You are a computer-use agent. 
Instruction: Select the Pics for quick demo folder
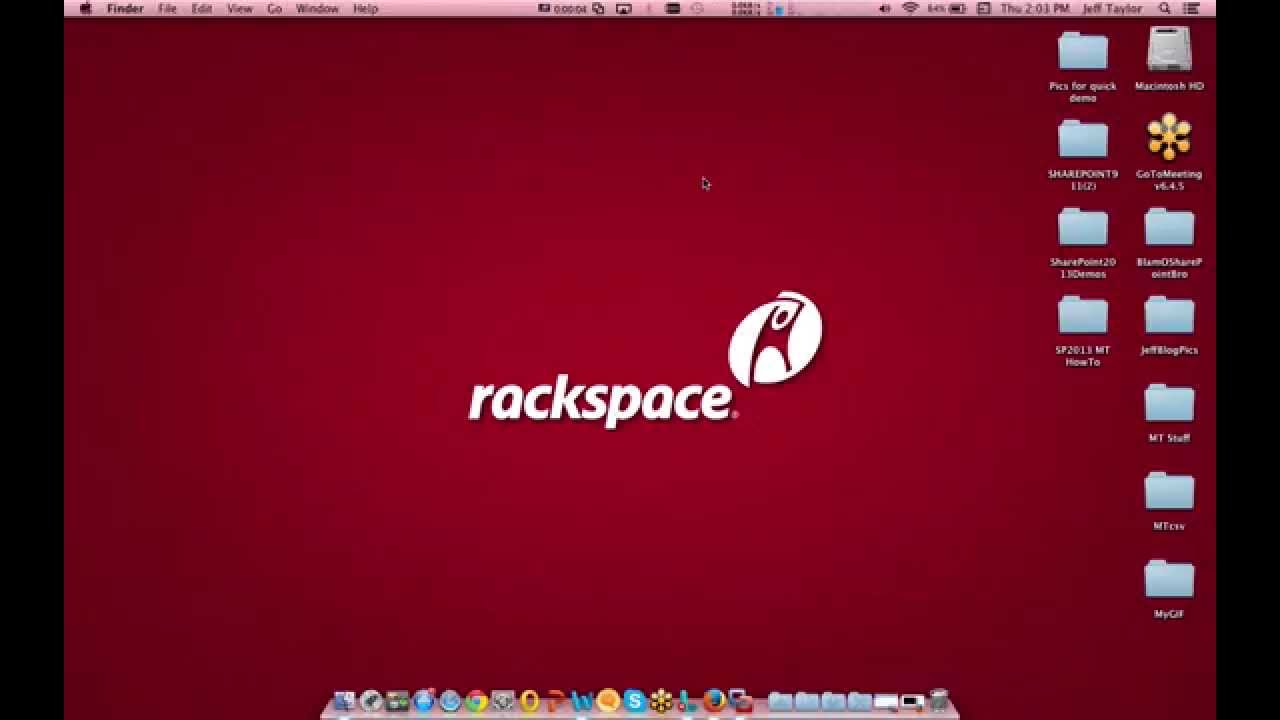(1083, 67)
